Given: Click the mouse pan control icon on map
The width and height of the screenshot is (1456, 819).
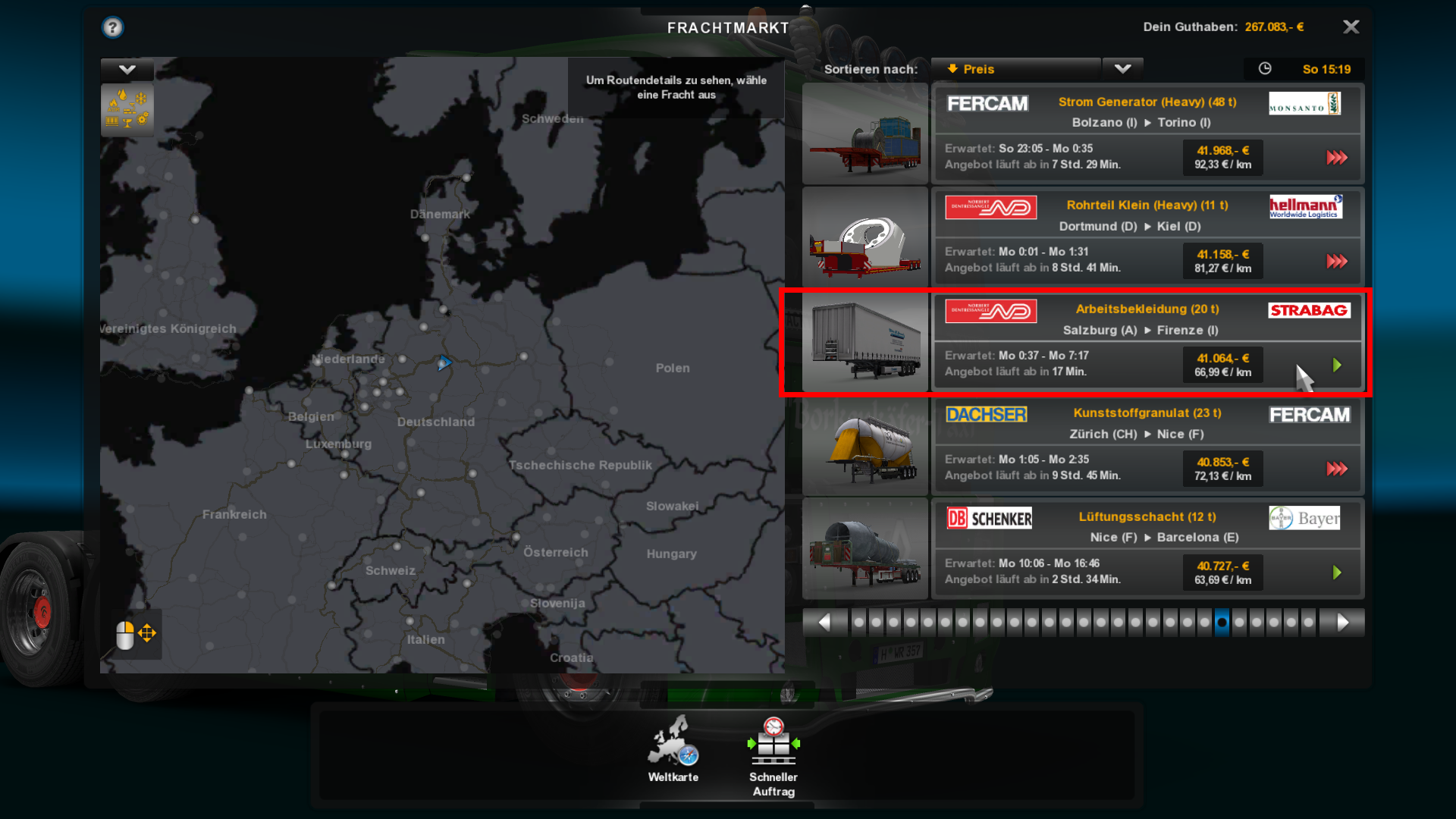Looking at the screenshot, I should click(x=136, y=634).
